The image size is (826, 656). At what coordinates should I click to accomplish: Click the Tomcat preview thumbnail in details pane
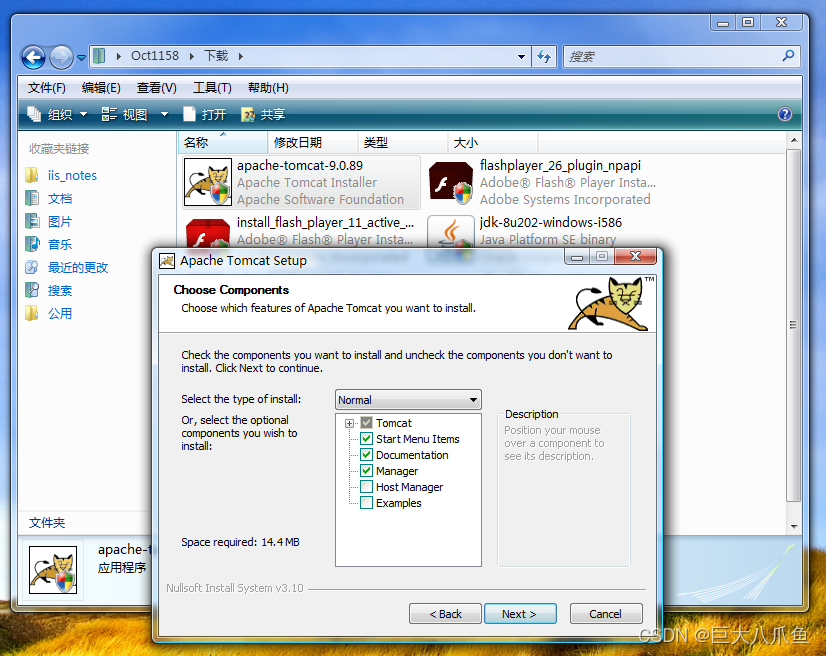tap(53, 570)
